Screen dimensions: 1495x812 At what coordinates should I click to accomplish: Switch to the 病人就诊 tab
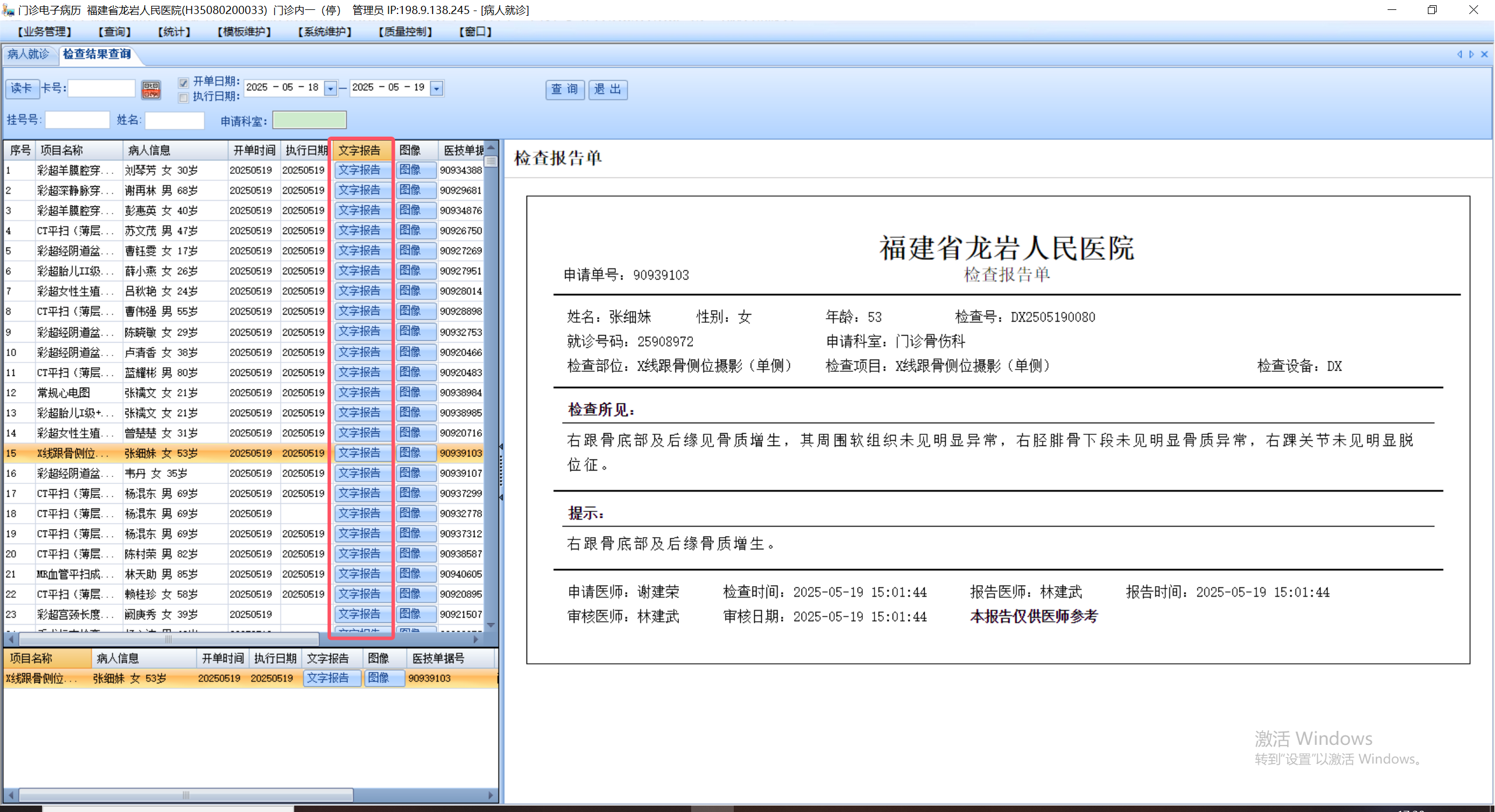tap(28, 54)
